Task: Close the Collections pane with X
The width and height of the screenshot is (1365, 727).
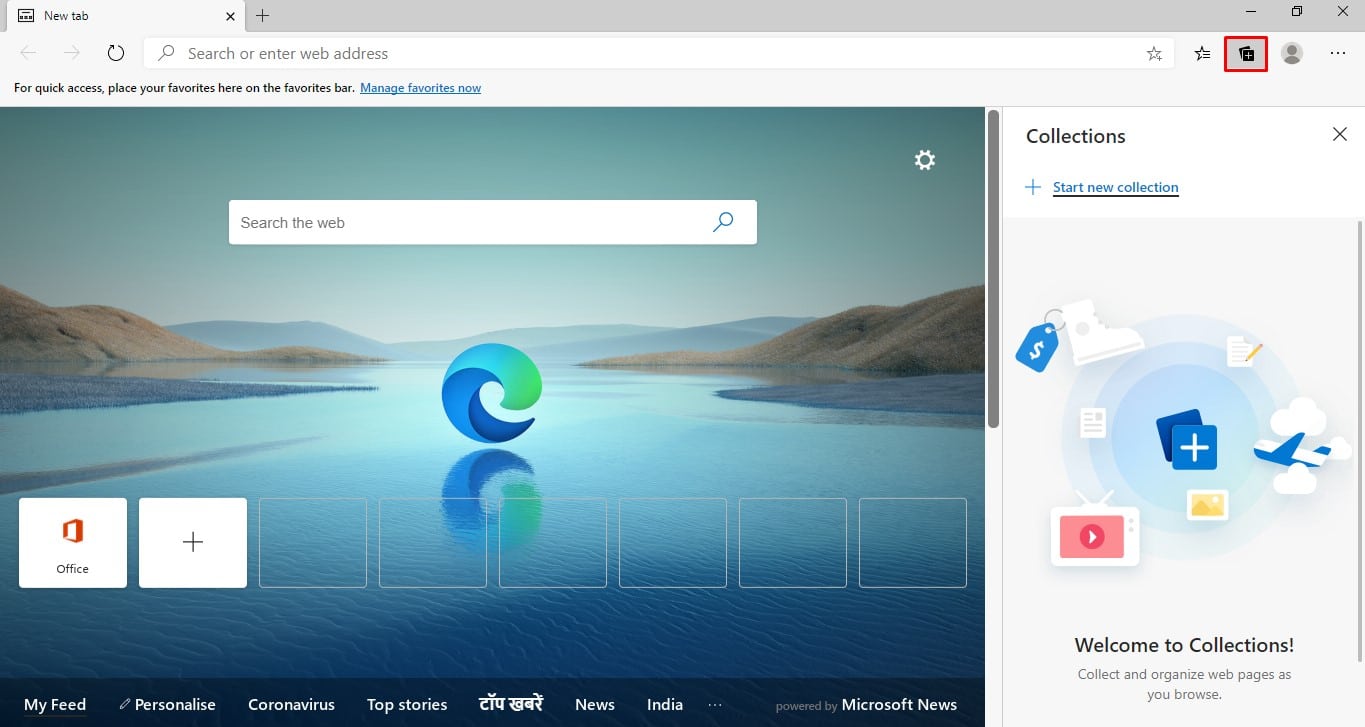Action: pyautogui.click(x=1340, y=134)
